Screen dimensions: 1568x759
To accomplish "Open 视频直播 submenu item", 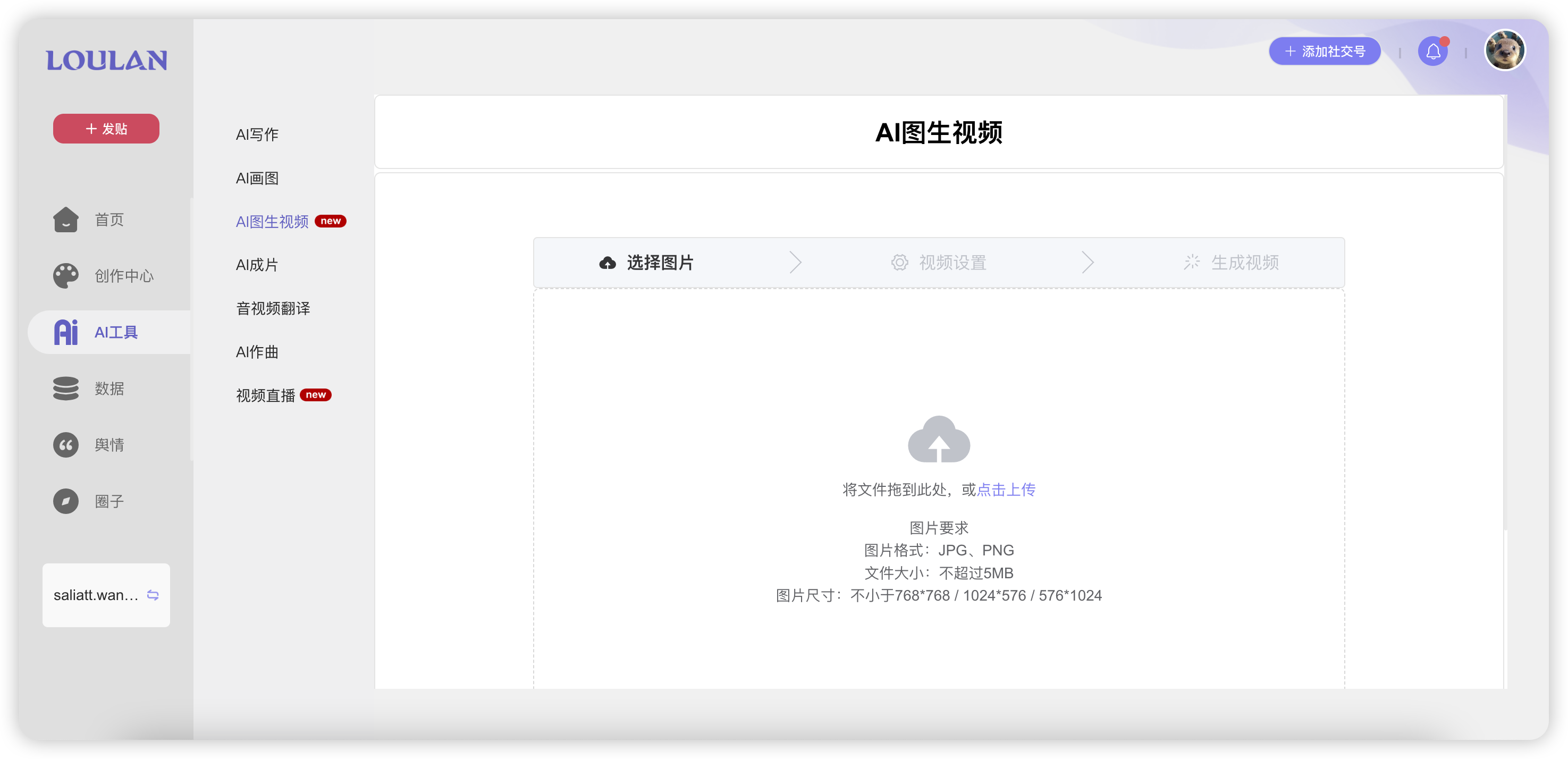I will point(265,395).
